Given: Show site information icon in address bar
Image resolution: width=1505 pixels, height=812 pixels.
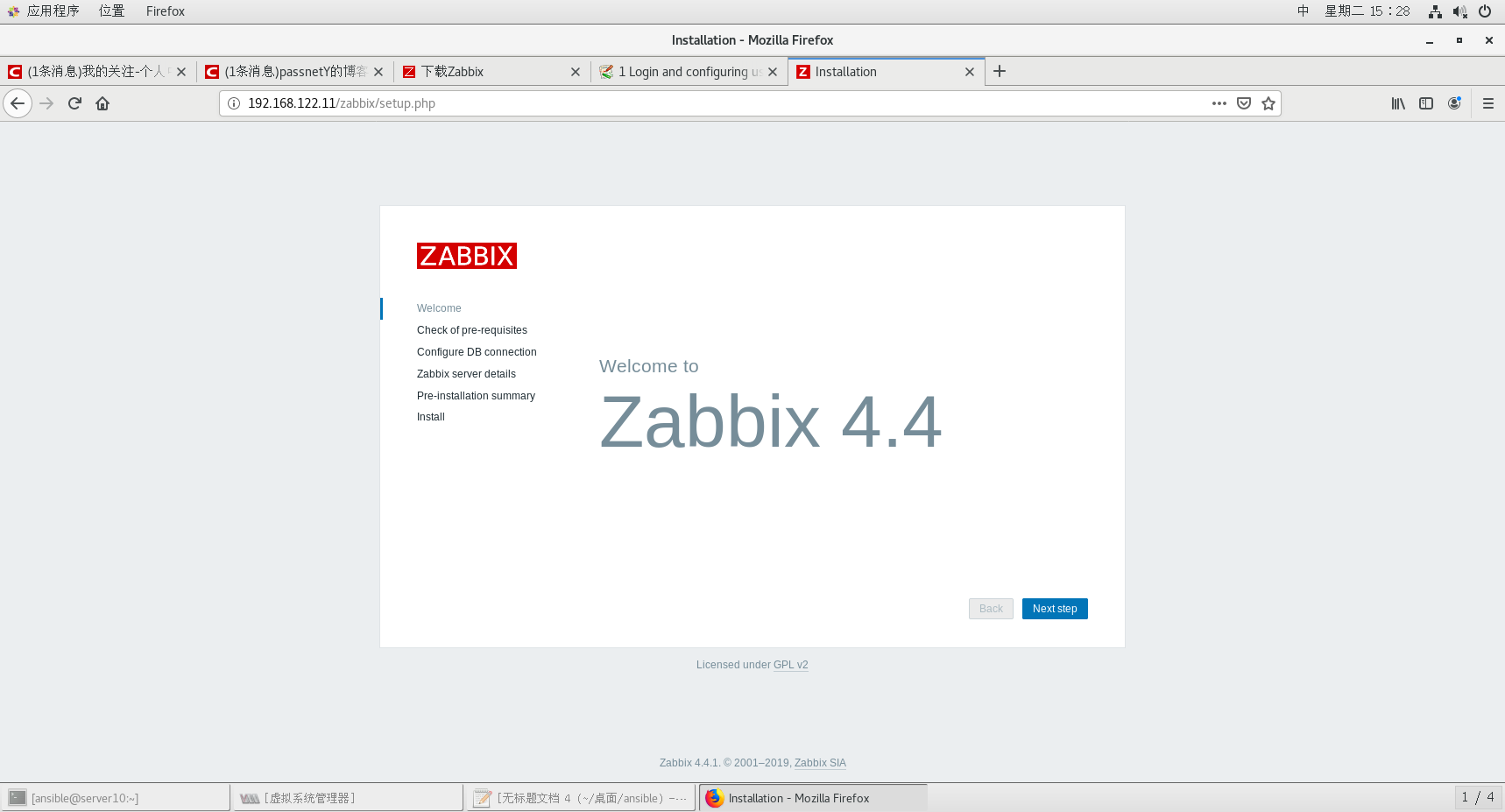Looking at the screenshot, I should [x=234, y=103].
